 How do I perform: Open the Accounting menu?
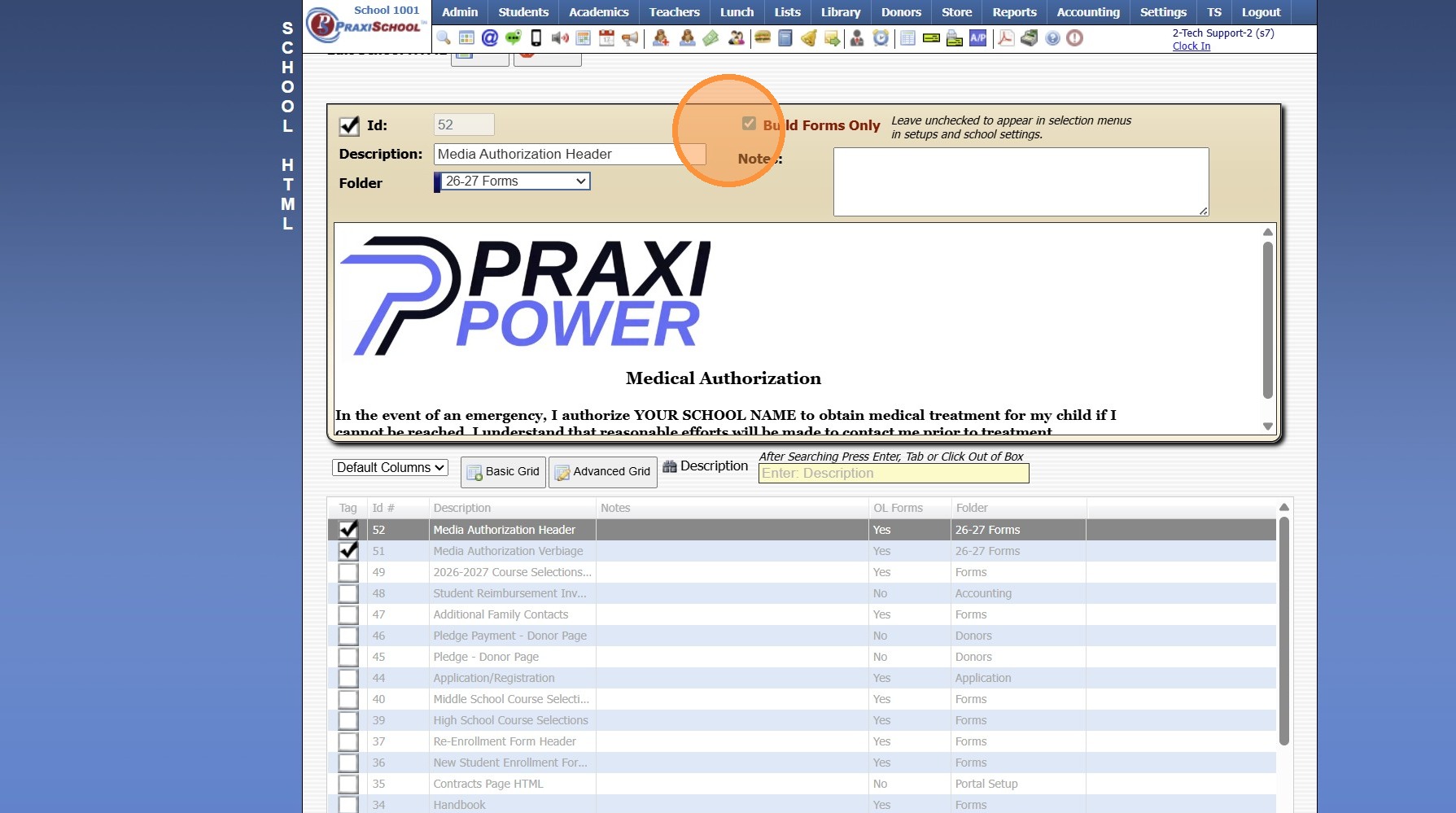[x=1088, y=12]
